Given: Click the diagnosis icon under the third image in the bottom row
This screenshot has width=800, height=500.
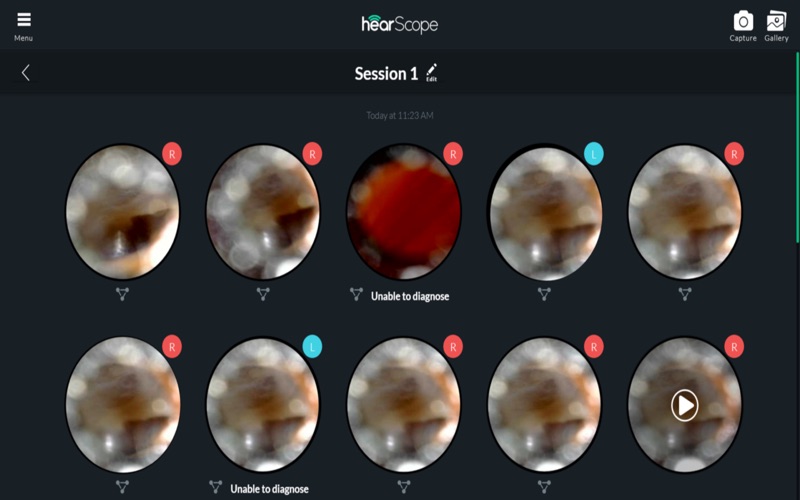Looking at the screenshot, I should (404, 487).
